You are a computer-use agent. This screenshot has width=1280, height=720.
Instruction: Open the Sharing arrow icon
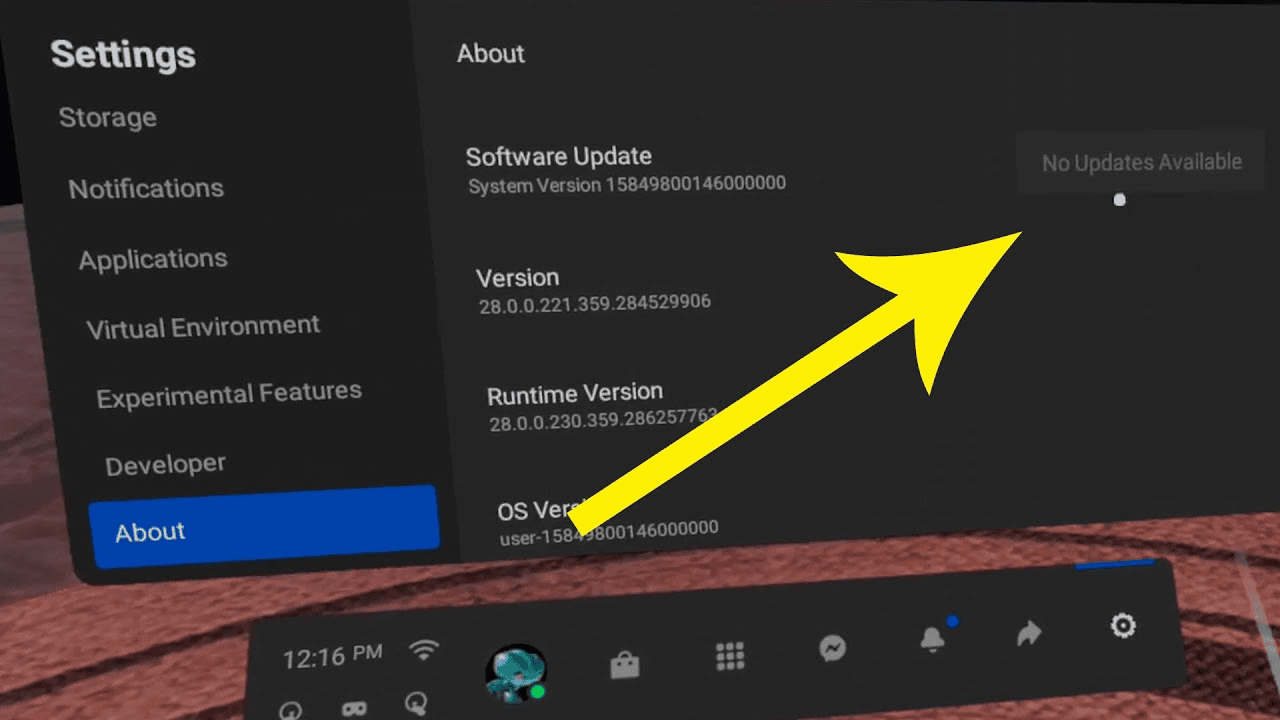[x=1029, y=632]
